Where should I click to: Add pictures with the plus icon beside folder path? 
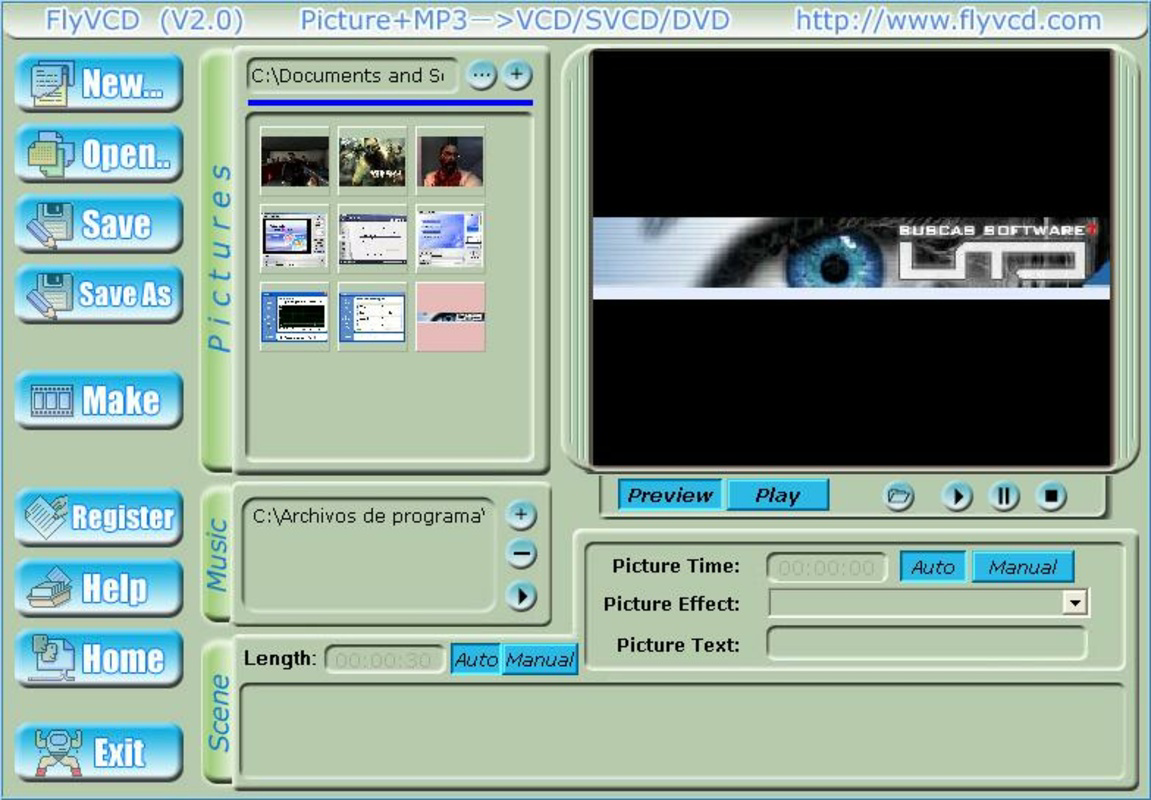517,74
